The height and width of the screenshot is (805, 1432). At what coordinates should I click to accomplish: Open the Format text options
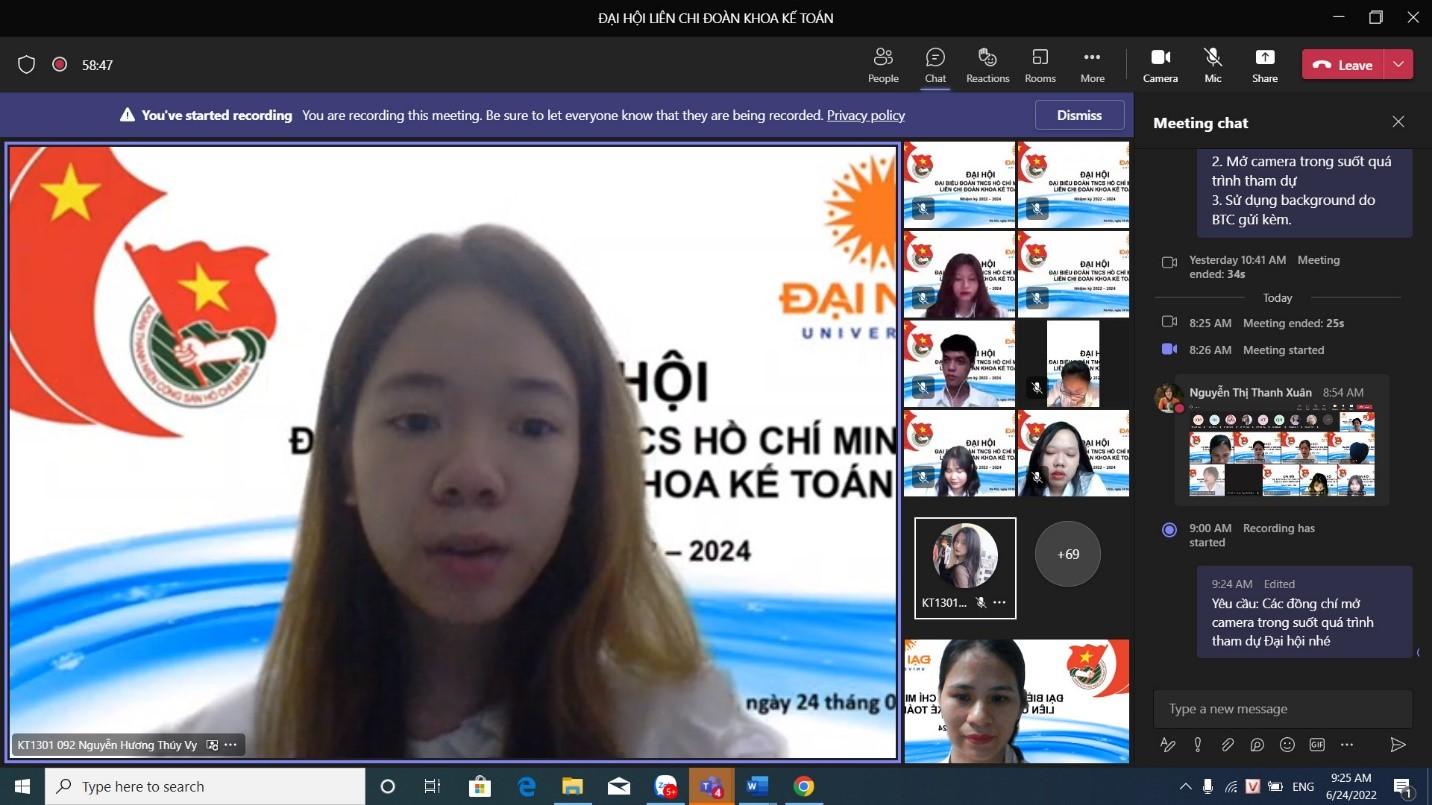(x=1167, y=745)
